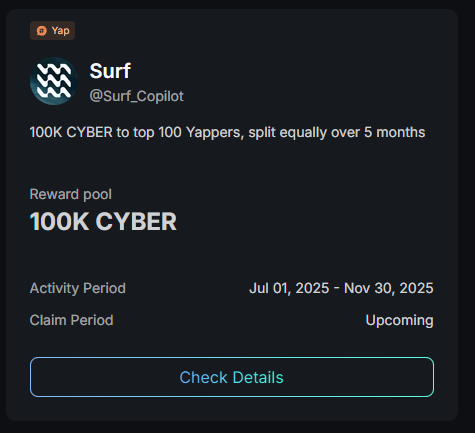Viewport: 475px width, 433px height.
Task: Click the orange Yap chat-bubble icon
Action: (x=42, y=31)
